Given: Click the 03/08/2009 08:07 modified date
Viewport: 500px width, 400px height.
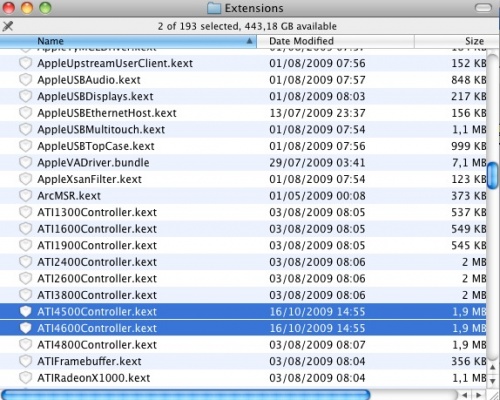Looking at the screenshot, I should 317,345.
